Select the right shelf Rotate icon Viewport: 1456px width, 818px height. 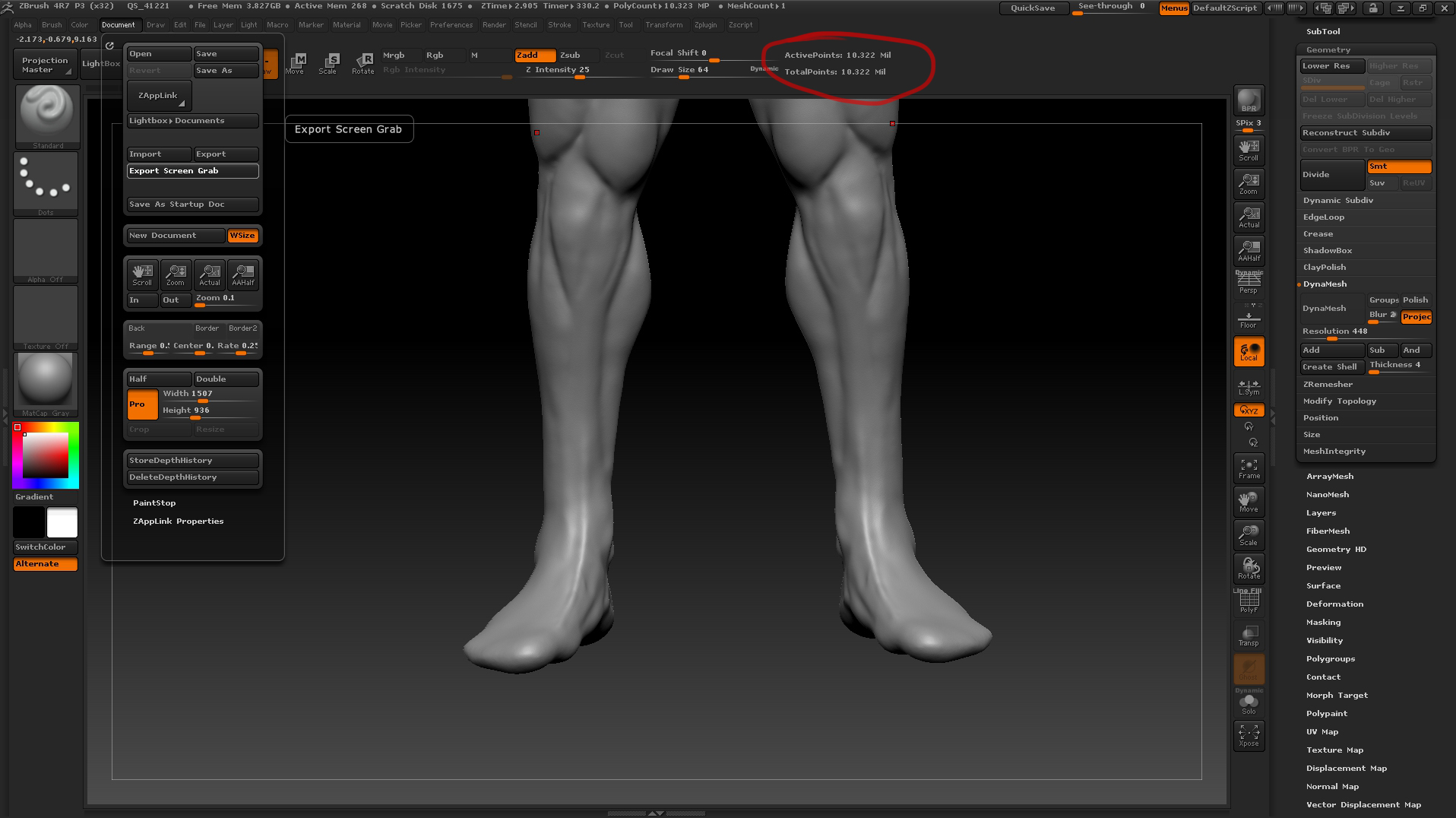(x=1249, y=569)
